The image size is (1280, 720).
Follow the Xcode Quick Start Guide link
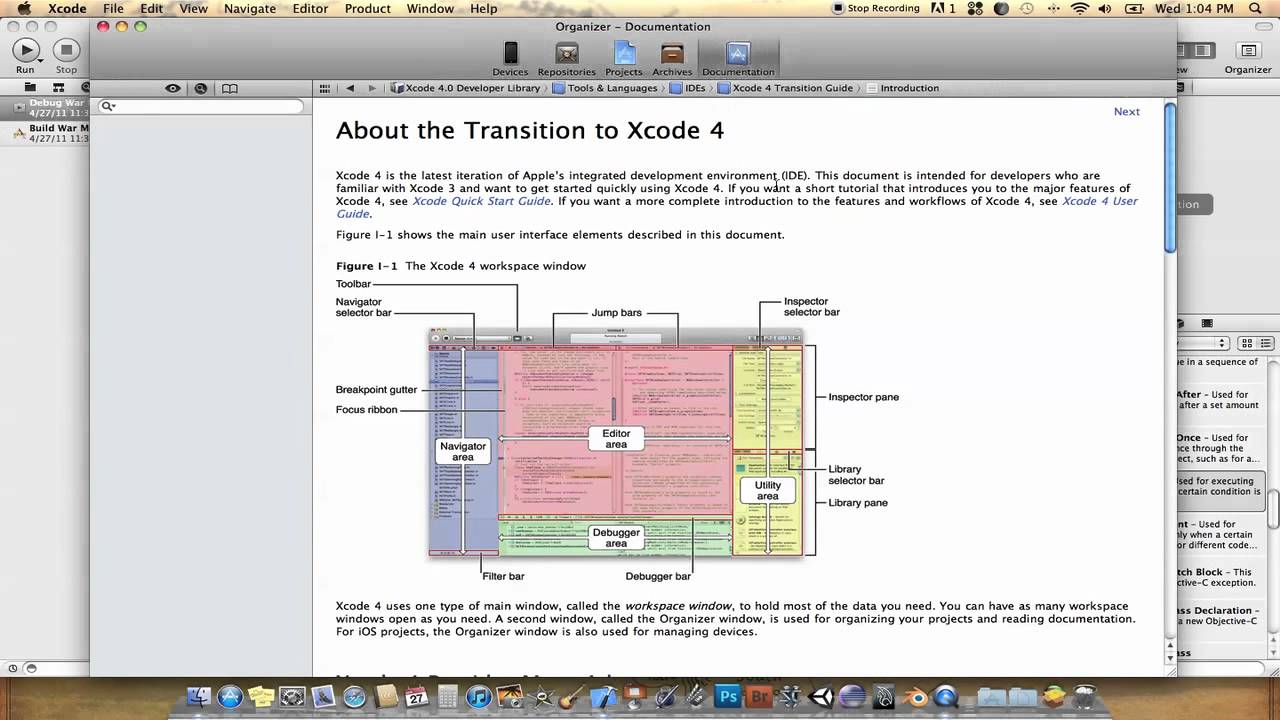click(x=481, y=201)
